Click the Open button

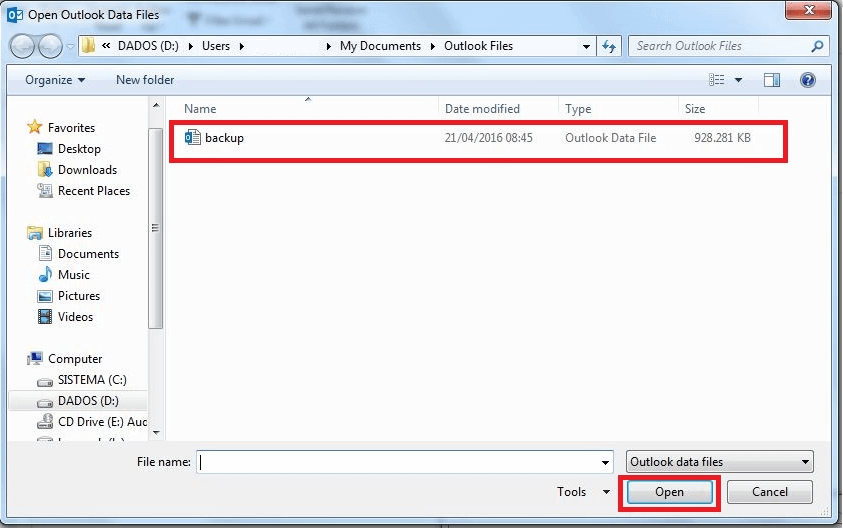point(669,492)
